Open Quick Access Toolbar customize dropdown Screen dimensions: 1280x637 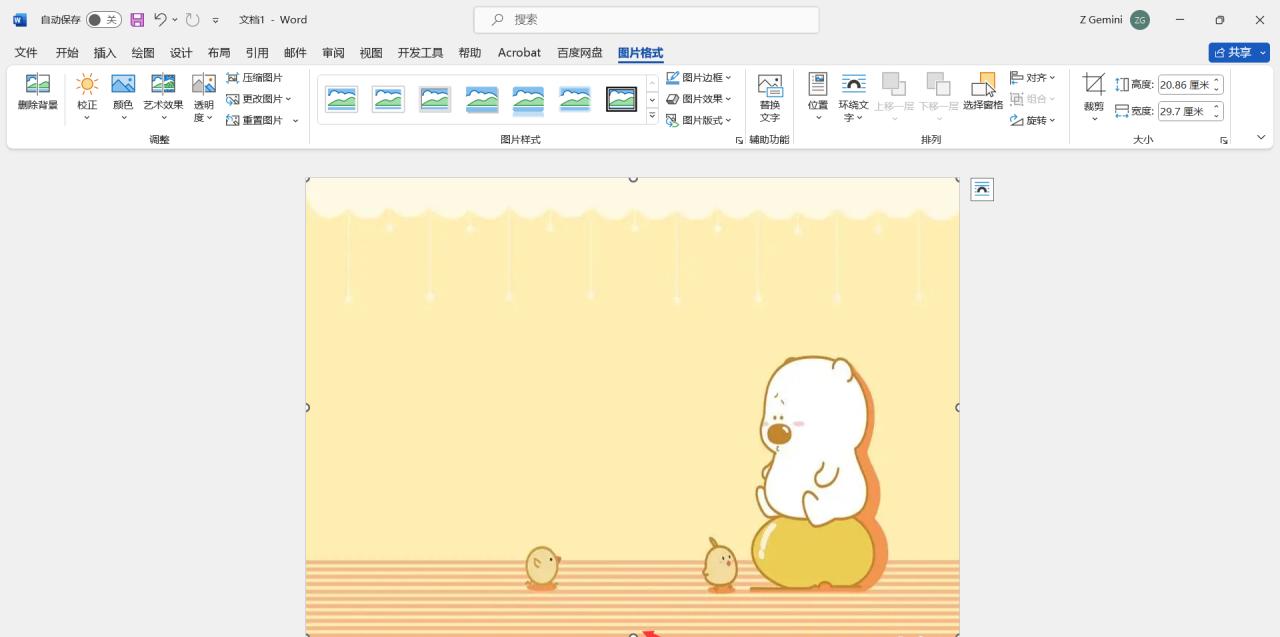[x=216, y=20]
